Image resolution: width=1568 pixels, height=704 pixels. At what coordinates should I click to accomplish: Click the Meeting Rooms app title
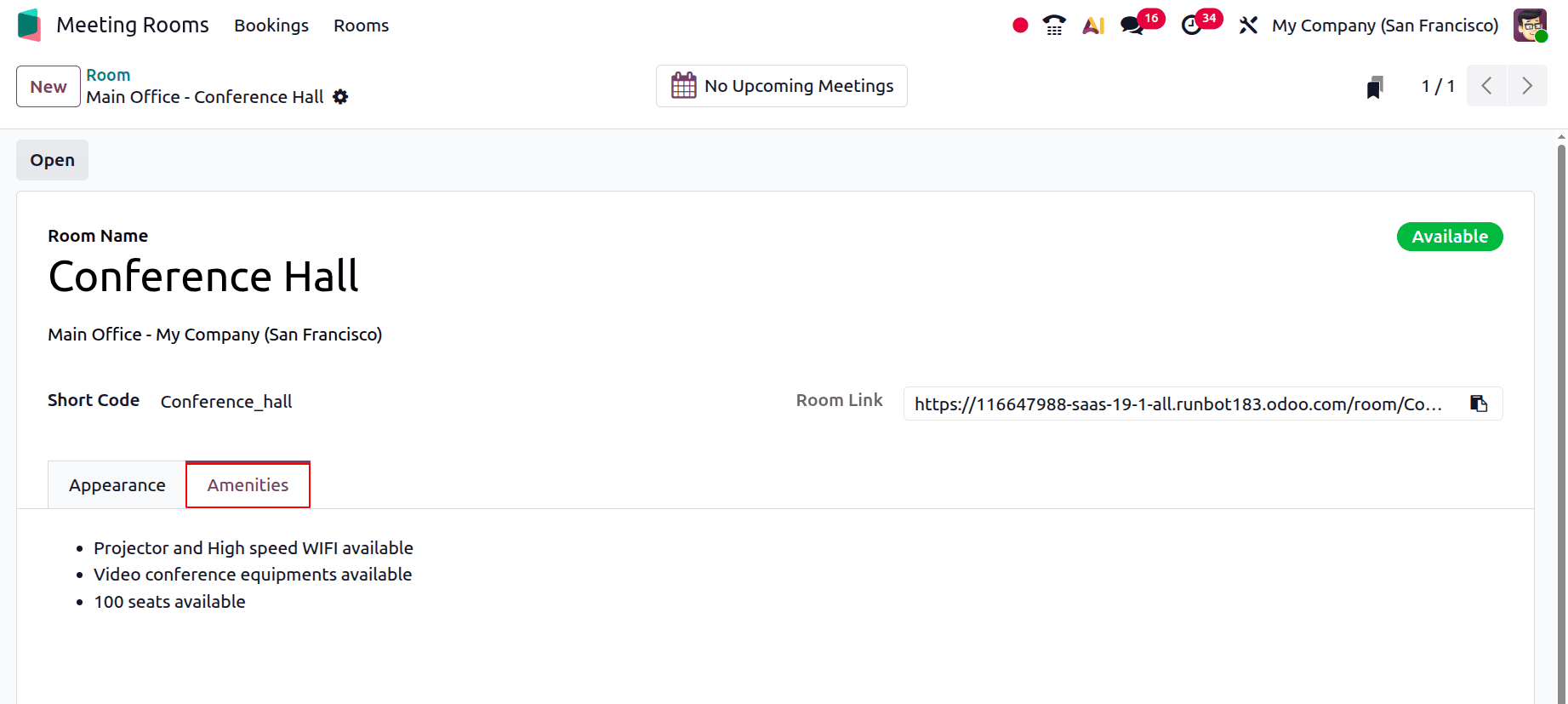coord(133,25)
